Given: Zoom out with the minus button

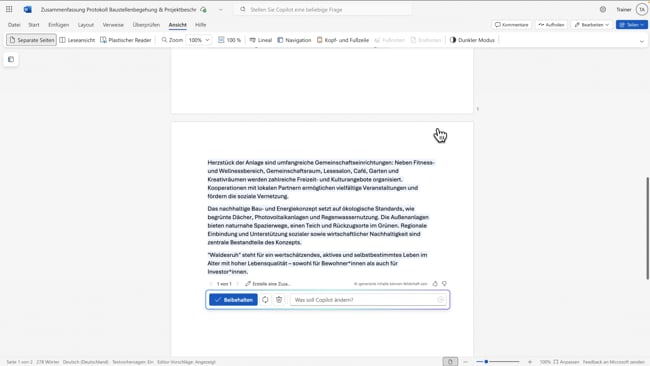Looking at the screenshot, I should click(466, 362).
